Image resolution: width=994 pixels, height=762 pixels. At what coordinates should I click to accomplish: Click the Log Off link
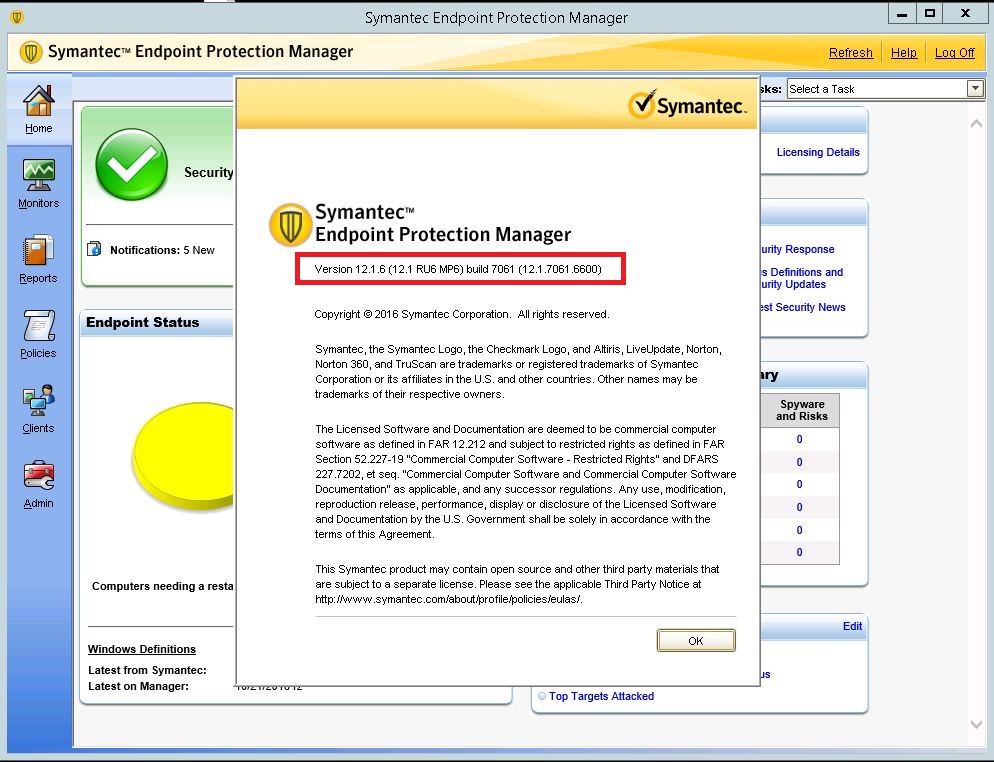coord(955,53)
